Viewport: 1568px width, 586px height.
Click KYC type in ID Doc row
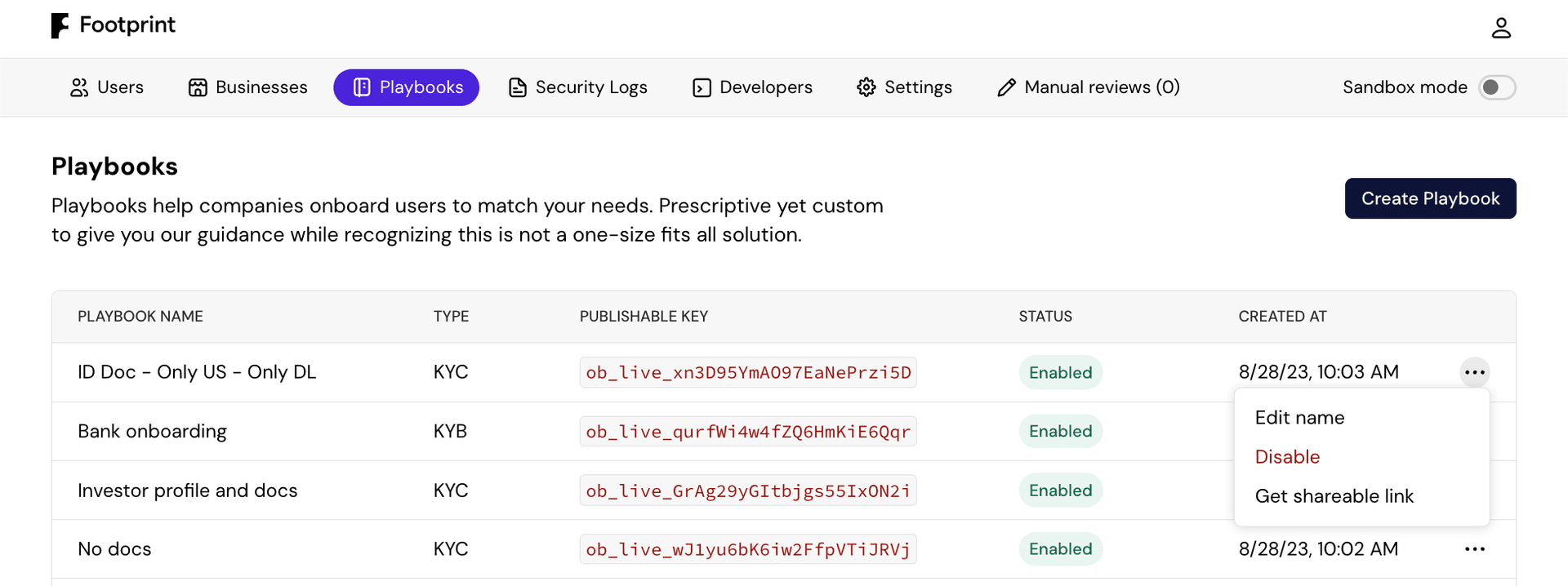tap(451, 372)
